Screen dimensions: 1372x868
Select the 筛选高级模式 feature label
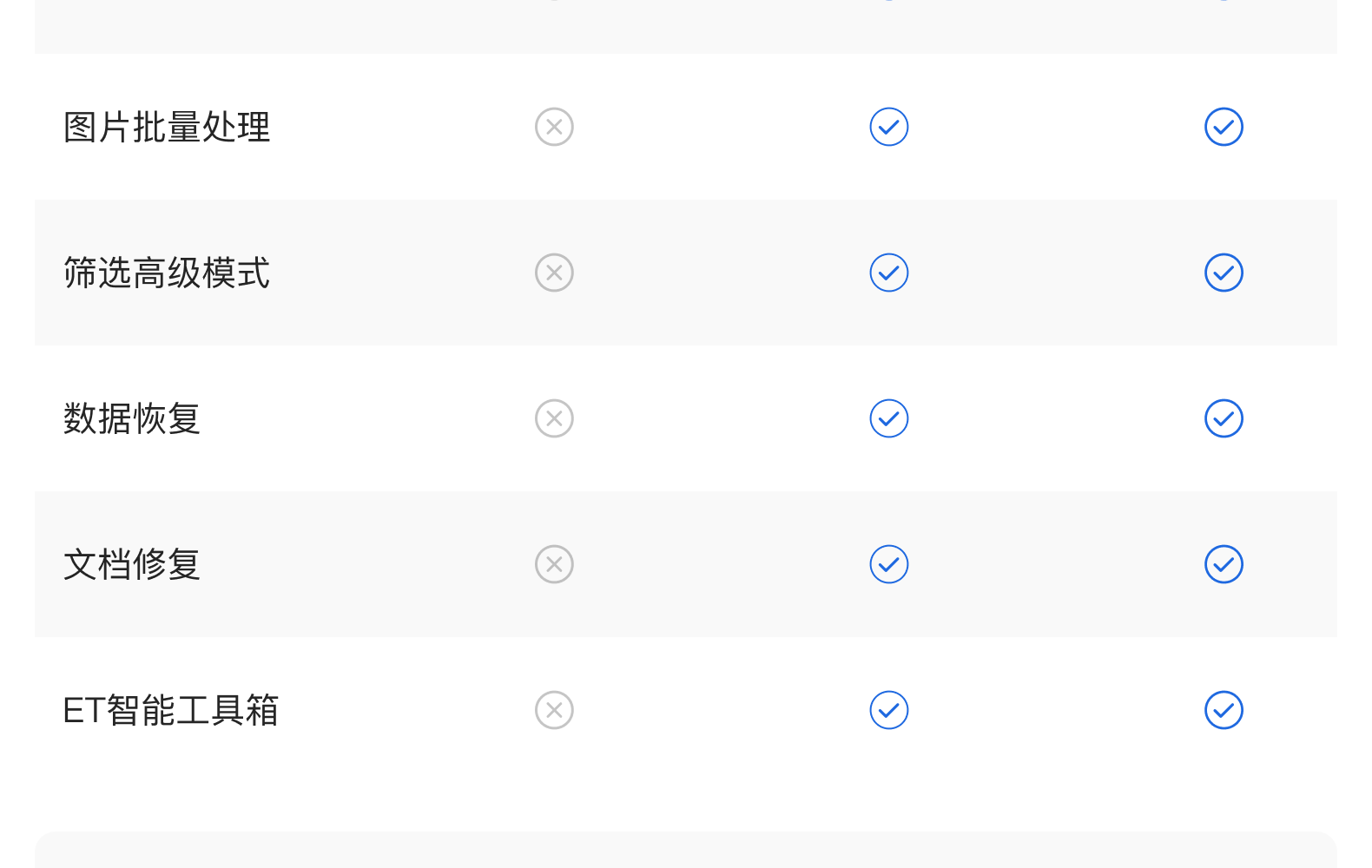[x=167, y=273]
